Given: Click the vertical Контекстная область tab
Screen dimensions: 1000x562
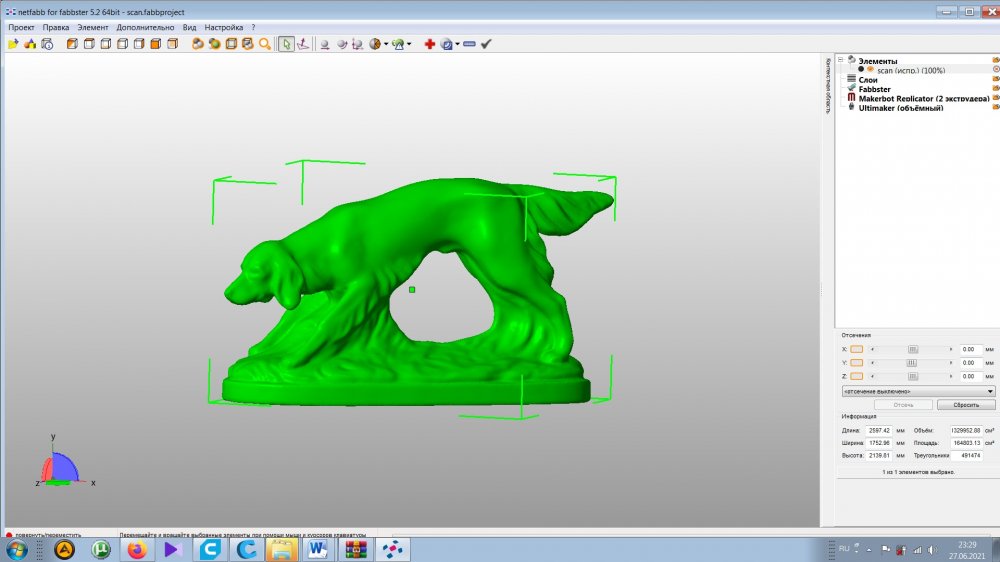Looking at the screenshot, I should [x=828, y=86].
